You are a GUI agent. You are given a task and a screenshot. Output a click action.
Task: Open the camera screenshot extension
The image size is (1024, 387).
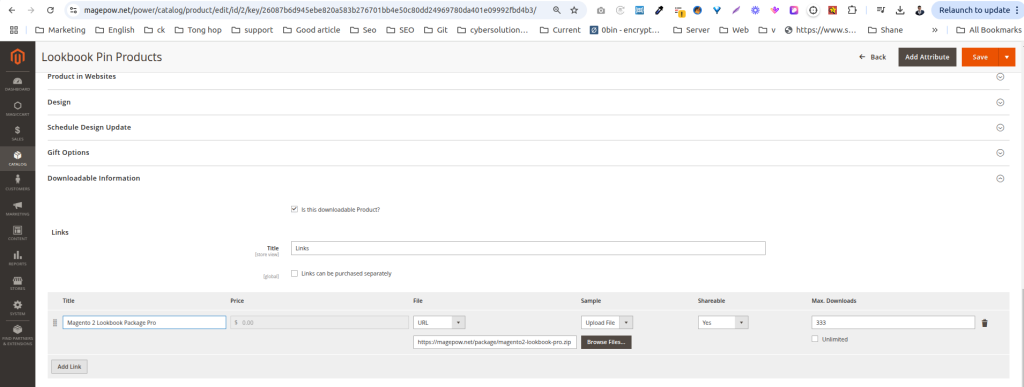[601, 10]
